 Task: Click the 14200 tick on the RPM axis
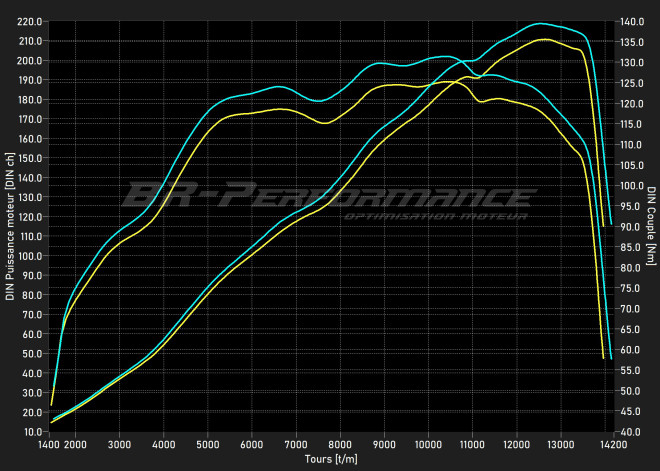click(610, 444)
